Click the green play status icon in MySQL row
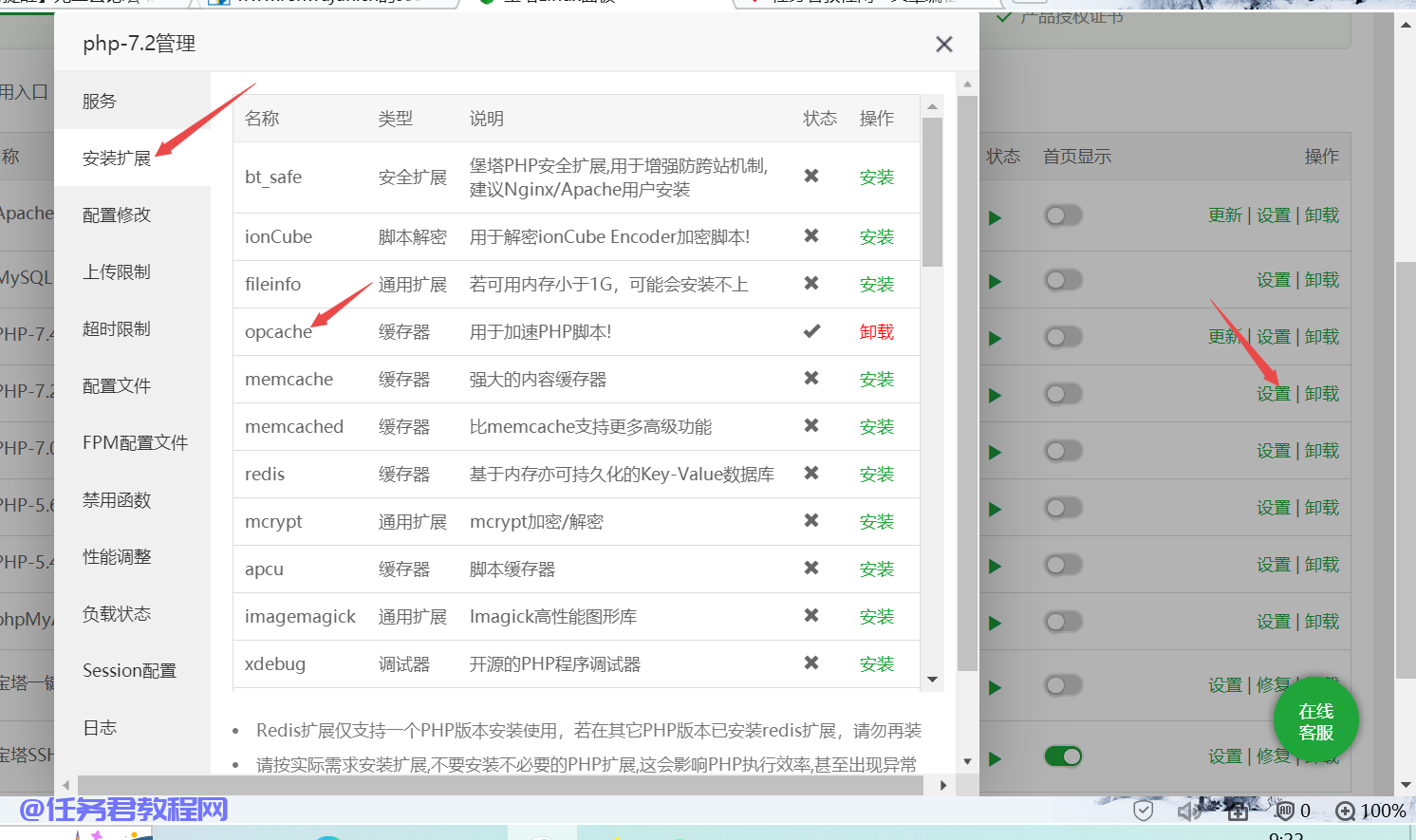1416x840 pixels. point(995,281)
